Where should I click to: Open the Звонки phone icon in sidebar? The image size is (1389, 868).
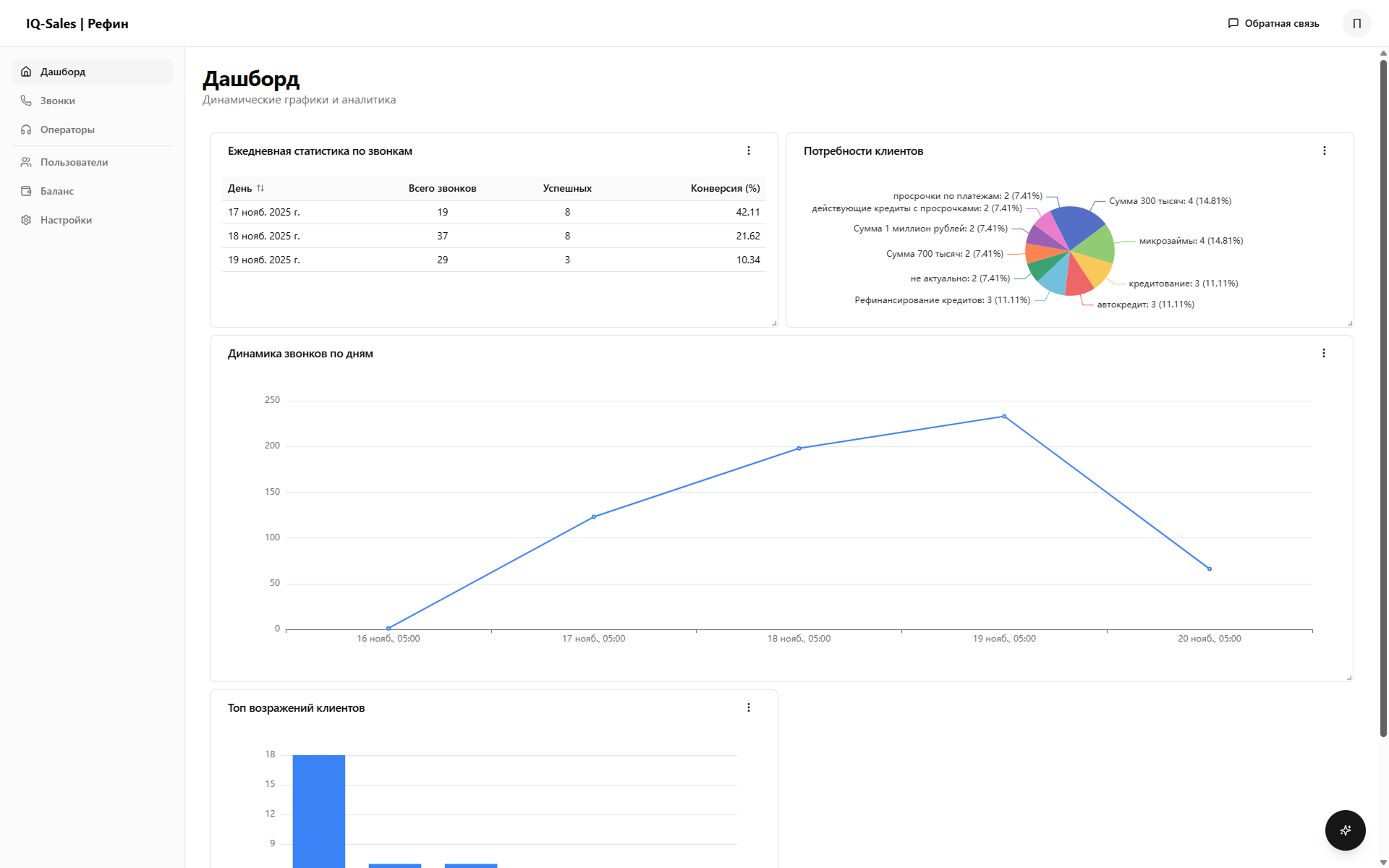26,101
